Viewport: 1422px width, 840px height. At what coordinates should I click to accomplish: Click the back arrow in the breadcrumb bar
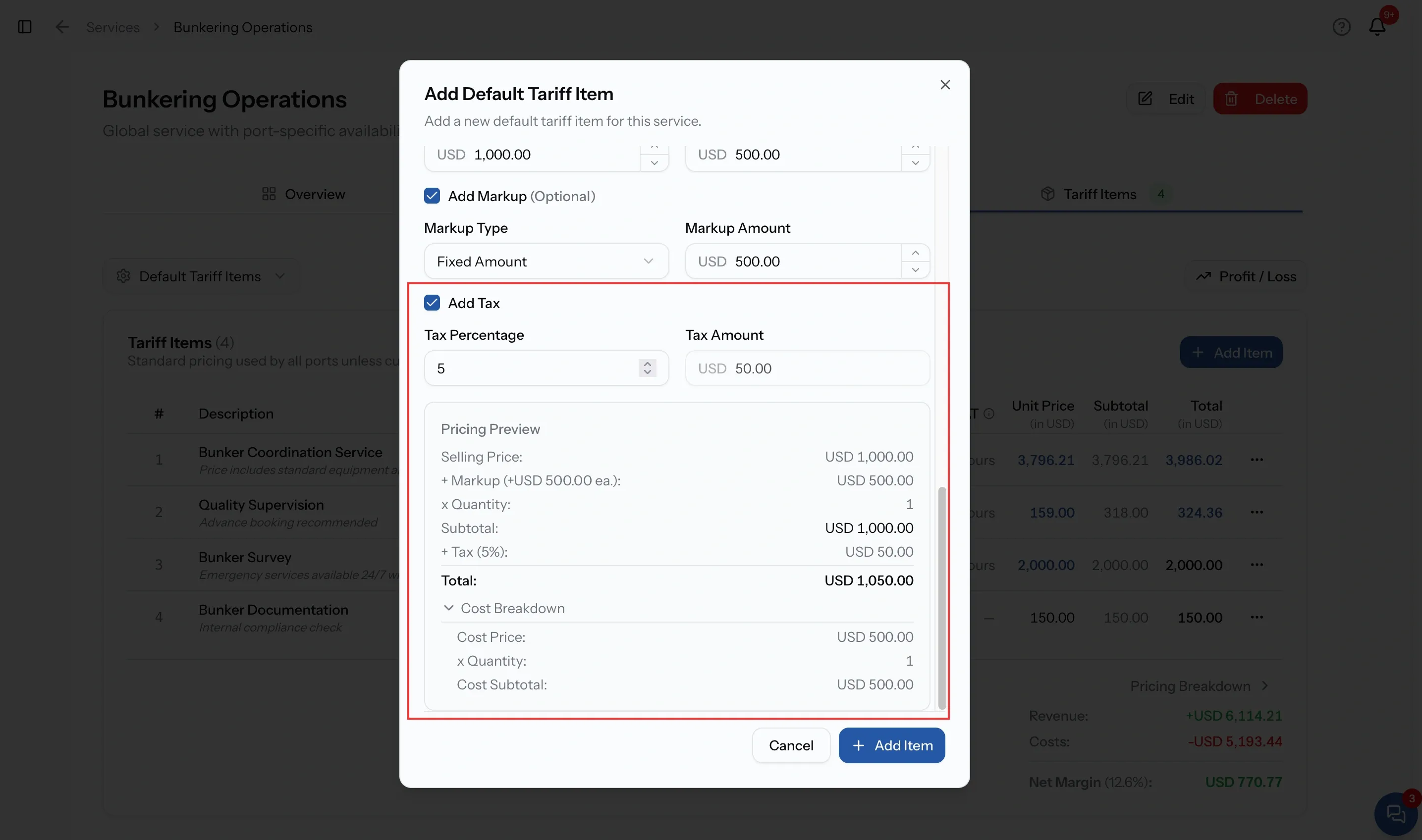[62, 27]
